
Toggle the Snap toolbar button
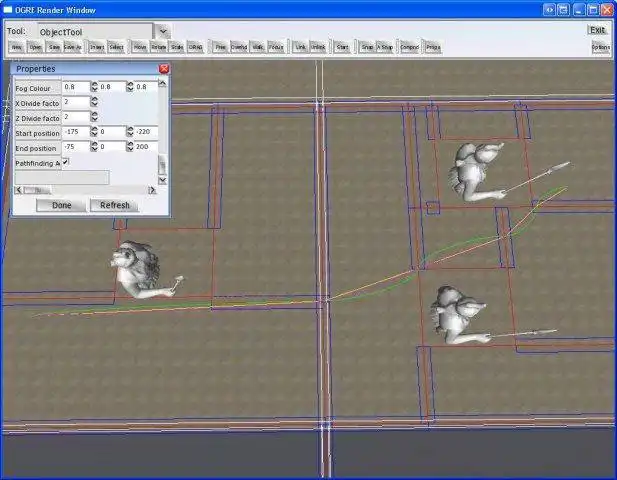[367, 47]
